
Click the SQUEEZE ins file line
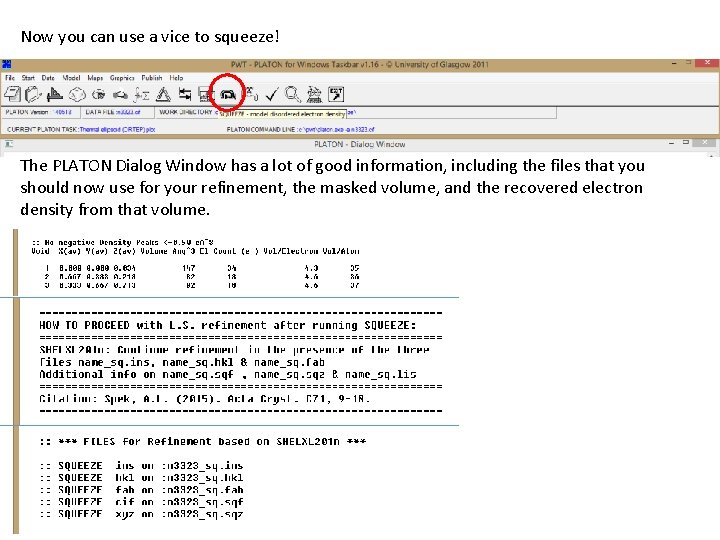click(141, 466)
